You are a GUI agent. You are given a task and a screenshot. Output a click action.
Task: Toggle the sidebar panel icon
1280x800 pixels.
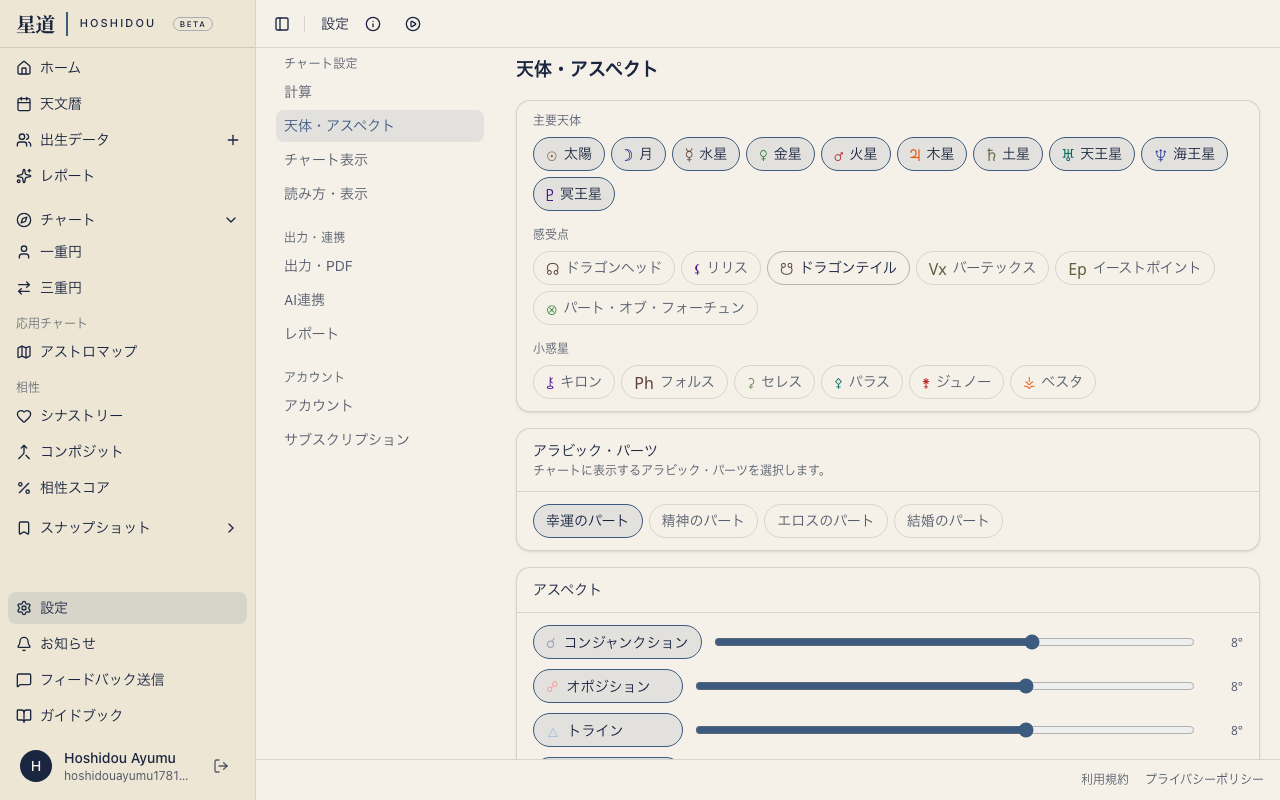click(x=282, y=24)
